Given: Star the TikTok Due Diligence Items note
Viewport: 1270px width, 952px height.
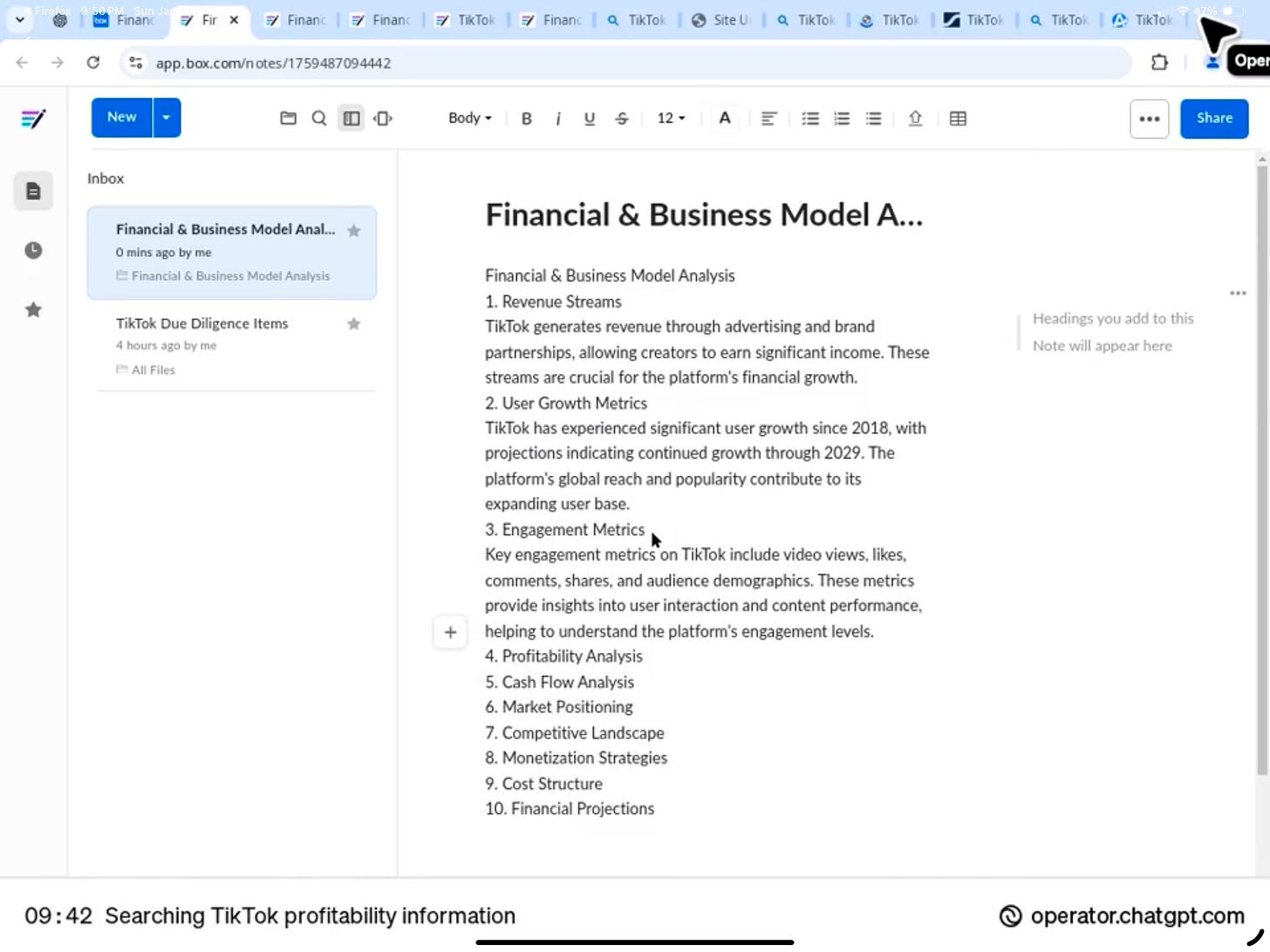Looking at the screenshot, I should pyautogui.click(x=353, y=324).
